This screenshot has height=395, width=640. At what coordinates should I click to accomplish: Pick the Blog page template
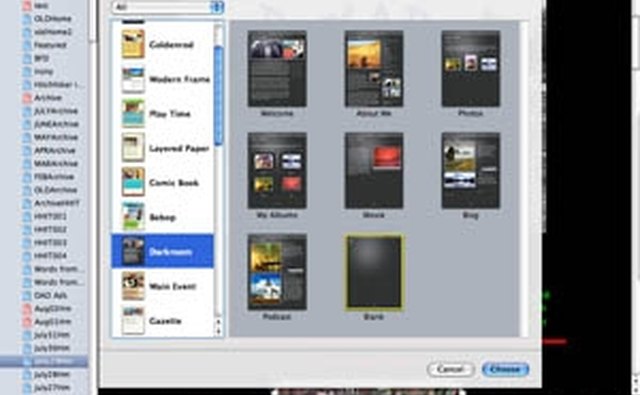tap(471, 171)
